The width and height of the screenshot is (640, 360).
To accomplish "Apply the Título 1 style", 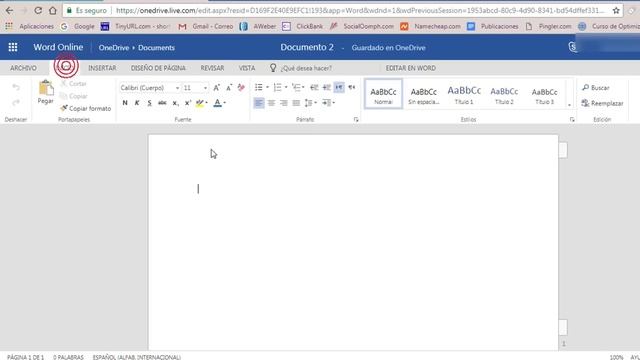I will point(464,94).
